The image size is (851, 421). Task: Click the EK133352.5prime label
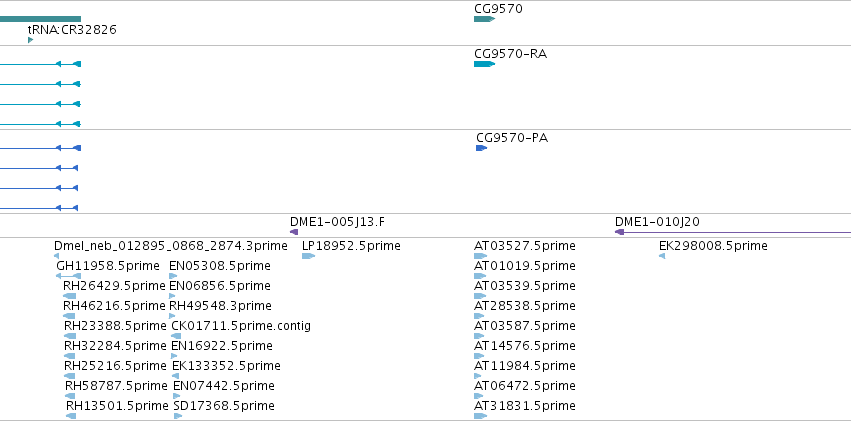tap(226, 366)
